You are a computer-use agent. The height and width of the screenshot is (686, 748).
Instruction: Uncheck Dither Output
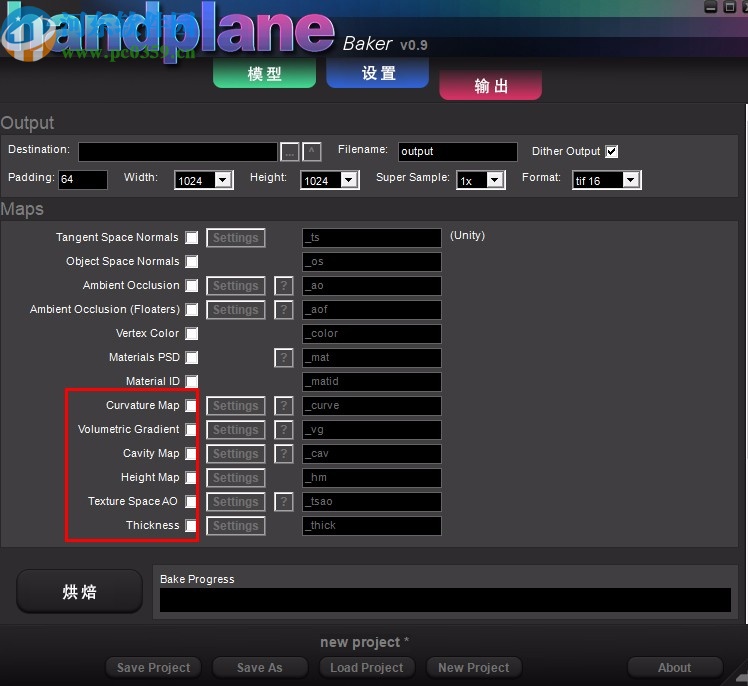pos(612,152)
